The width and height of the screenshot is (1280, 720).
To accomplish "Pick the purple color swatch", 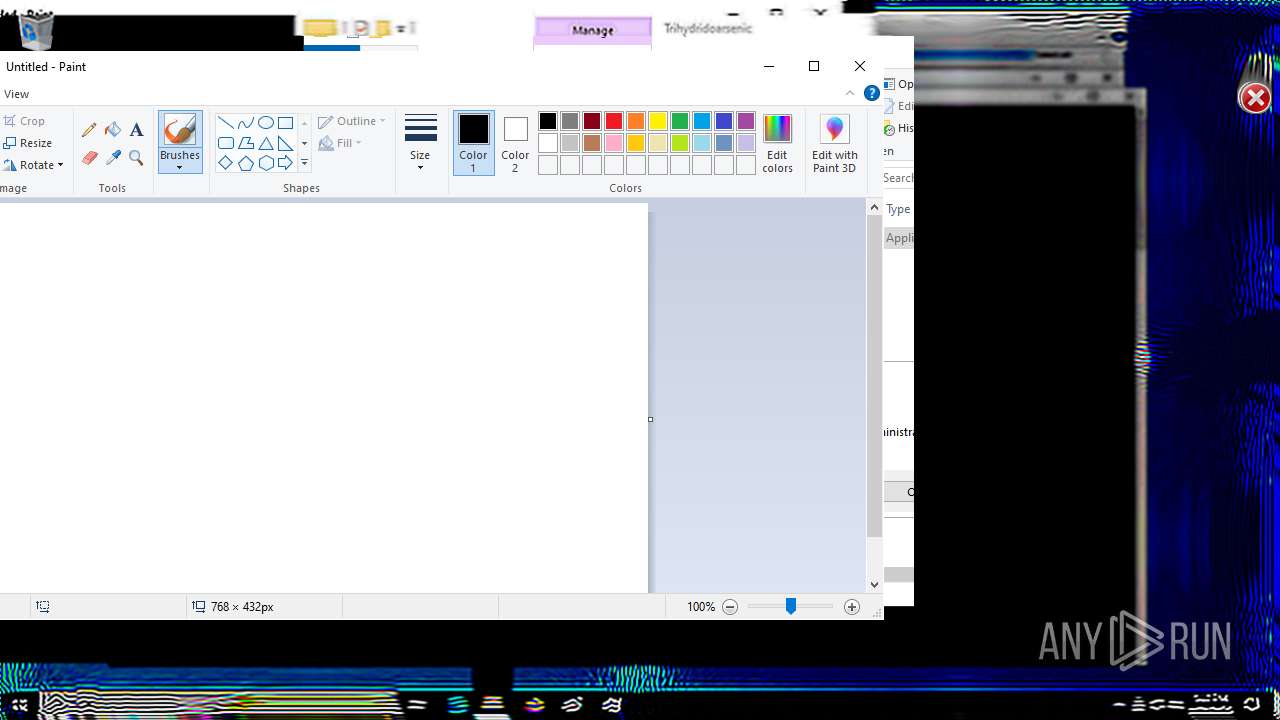I will pyautogui.click(x=746, y=121).
